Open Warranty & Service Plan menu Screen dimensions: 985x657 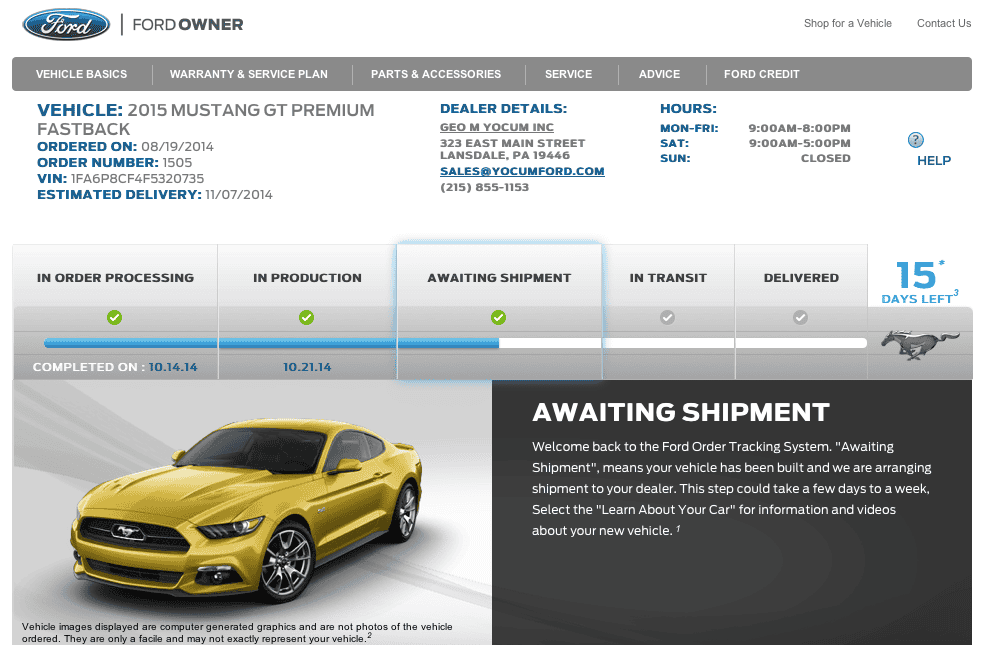[x=249, y=74]
